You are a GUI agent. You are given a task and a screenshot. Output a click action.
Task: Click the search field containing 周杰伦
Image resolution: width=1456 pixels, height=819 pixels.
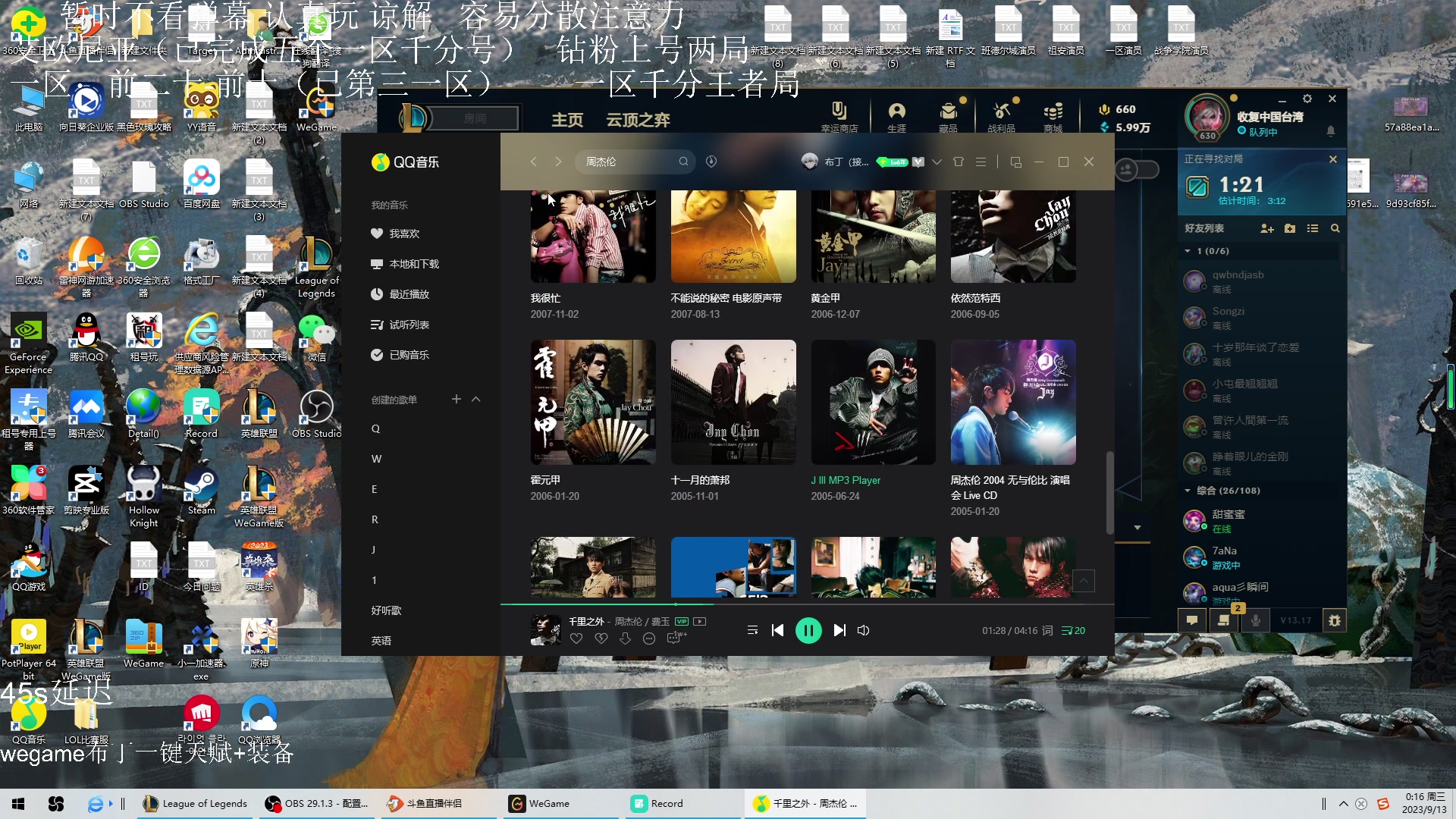634,162
